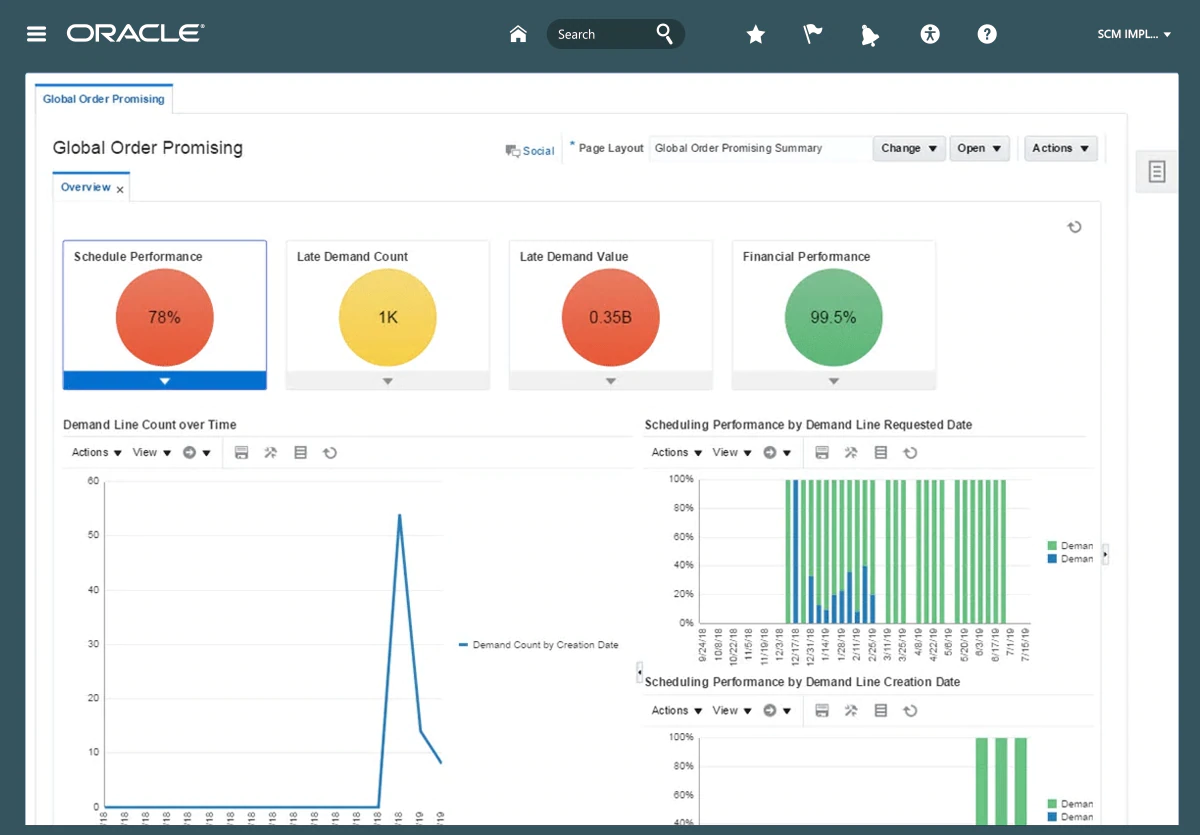Open the Change page layout dropdown
This screenshot has width=1200, height=835.
click(x=909, y=148)
